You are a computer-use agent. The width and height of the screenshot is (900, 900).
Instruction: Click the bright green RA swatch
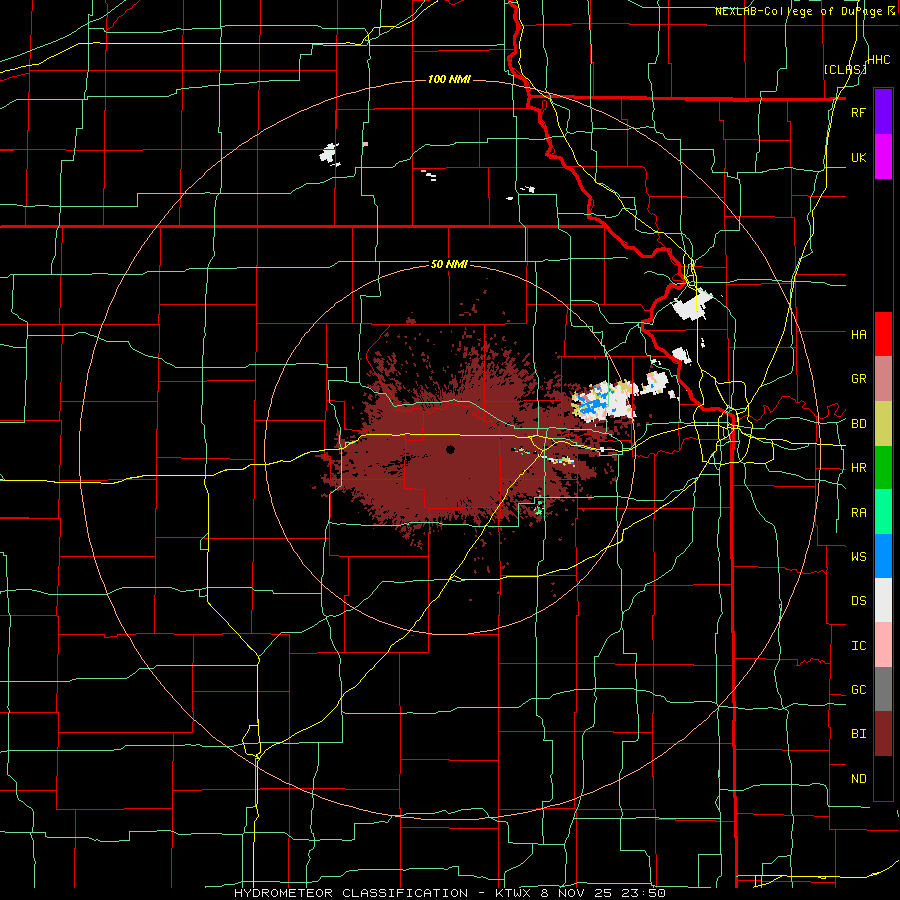point(883,512)
